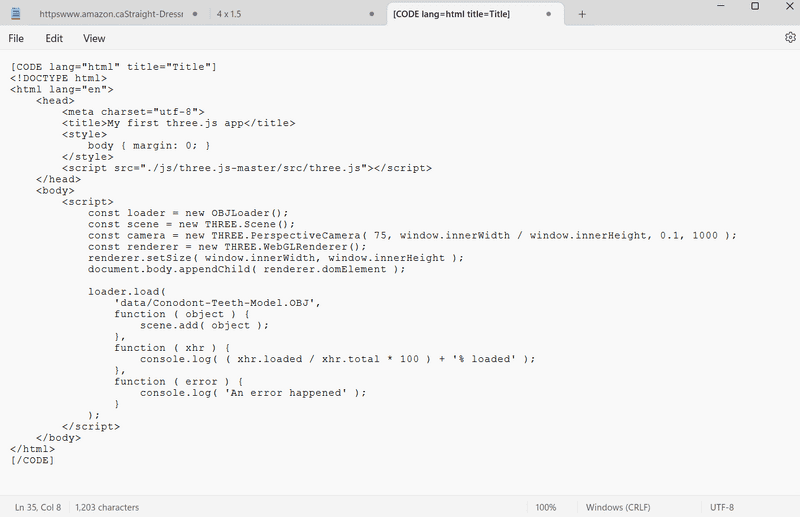Click the 'const loader = new OBJLoader();' line
The height and width of the screenshot is (517, 800).
(x=188, y=213)
